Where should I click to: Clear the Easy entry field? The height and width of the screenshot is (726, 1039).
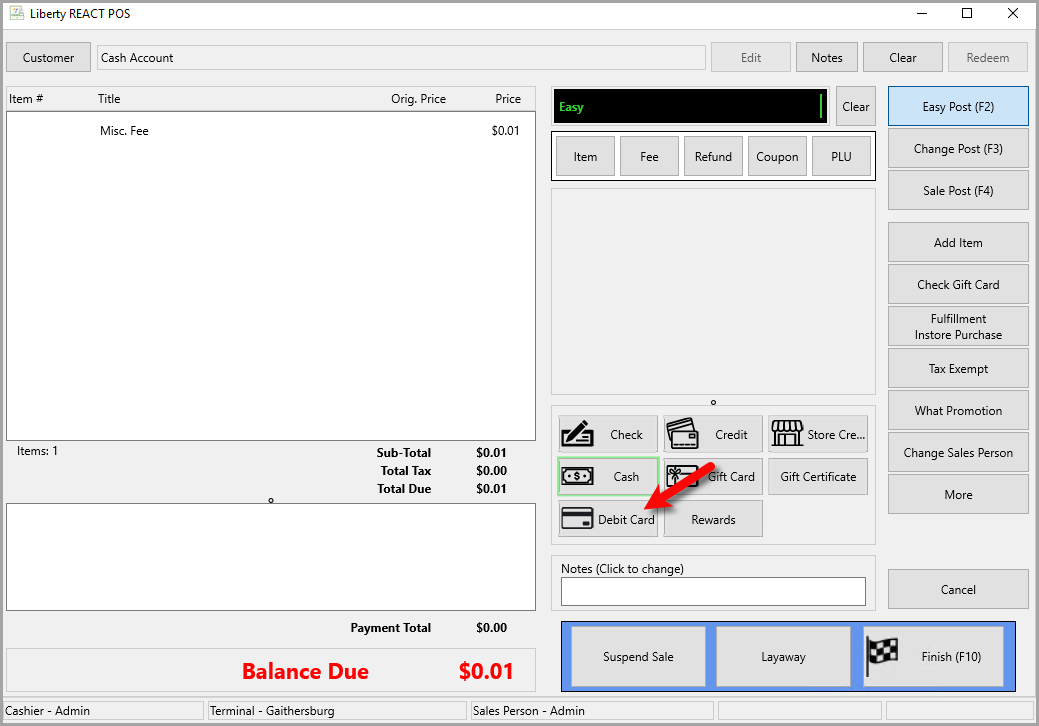click(x=855, y=107)
